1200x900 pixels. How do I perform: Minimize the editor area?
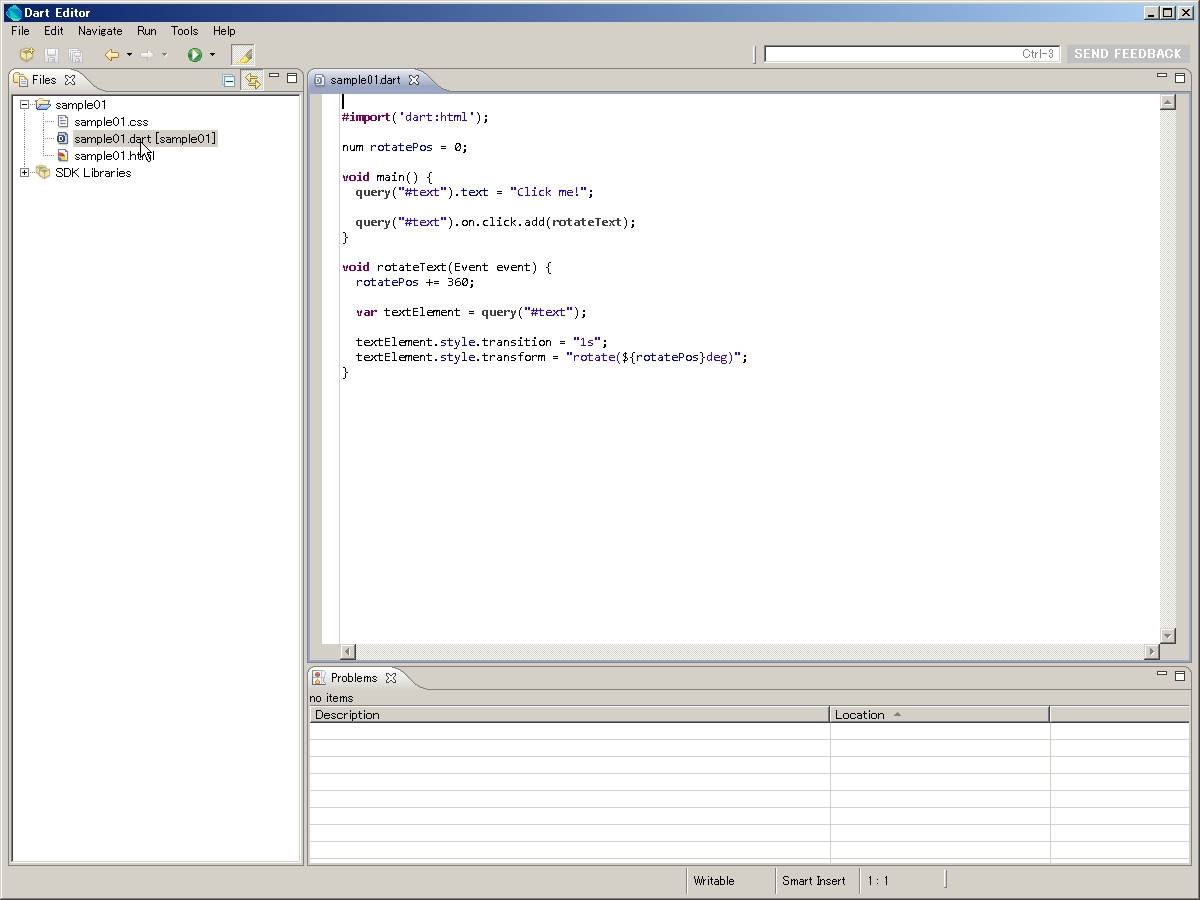[x=1162, y=77]
